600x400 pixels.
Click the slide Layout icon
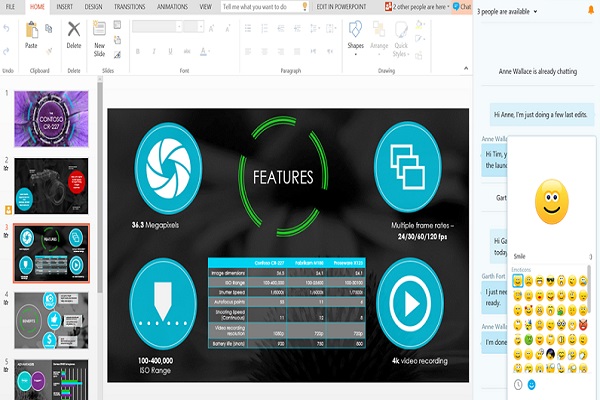(x=117, y=25)
